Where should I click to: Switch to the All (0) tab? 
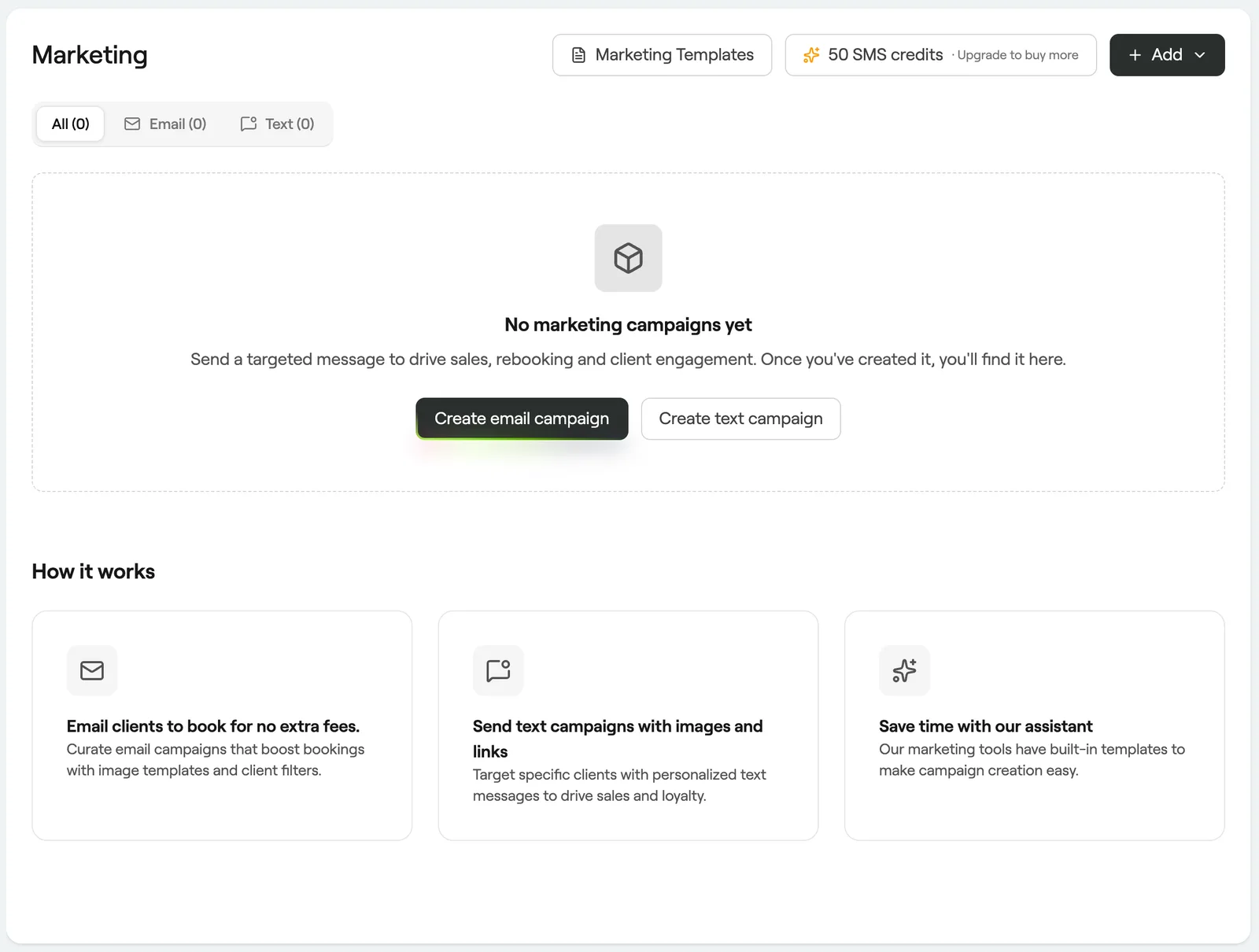click(71, 124)
